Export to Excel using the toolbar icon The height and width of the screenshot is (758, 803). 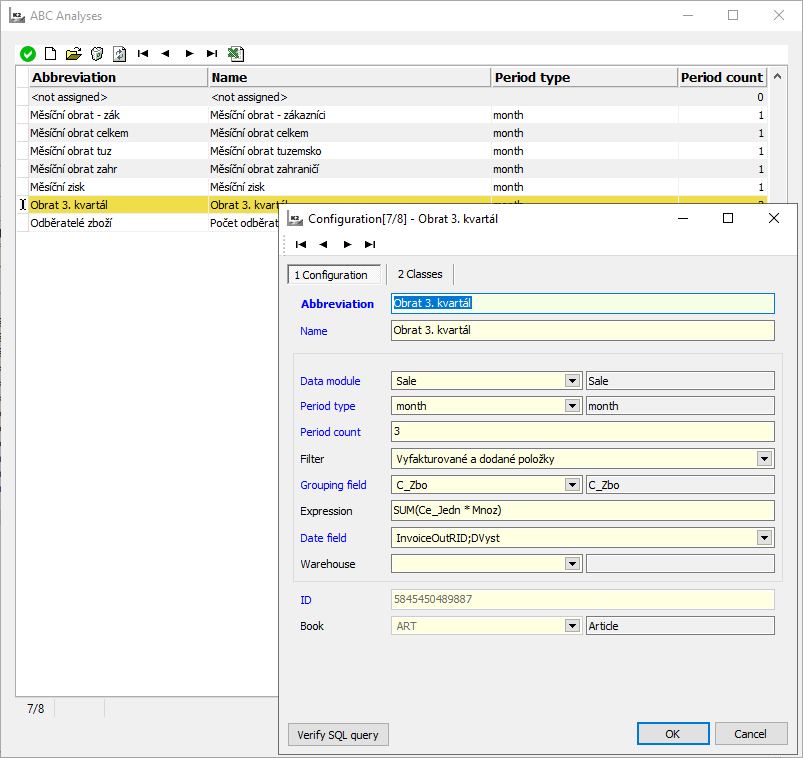(236, 54)
